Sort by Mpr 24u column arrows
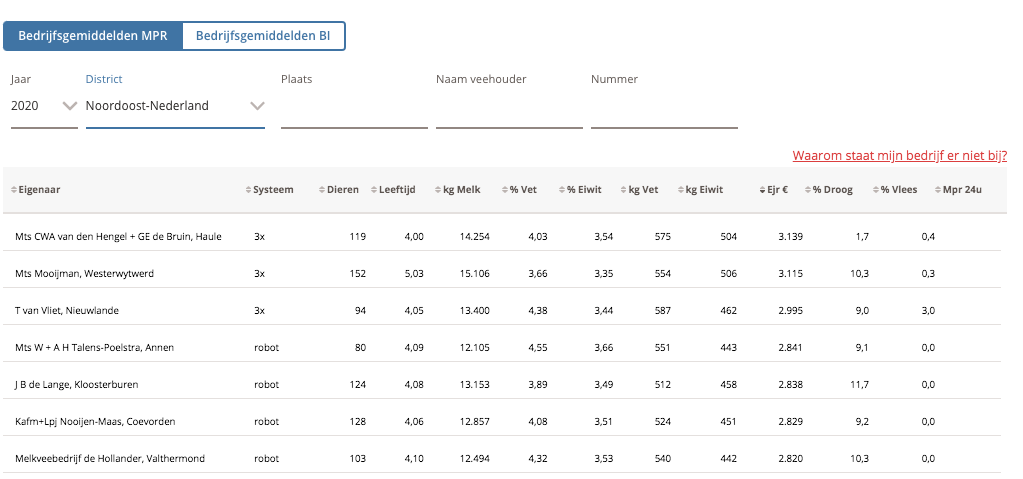 (x=937, y=190)
